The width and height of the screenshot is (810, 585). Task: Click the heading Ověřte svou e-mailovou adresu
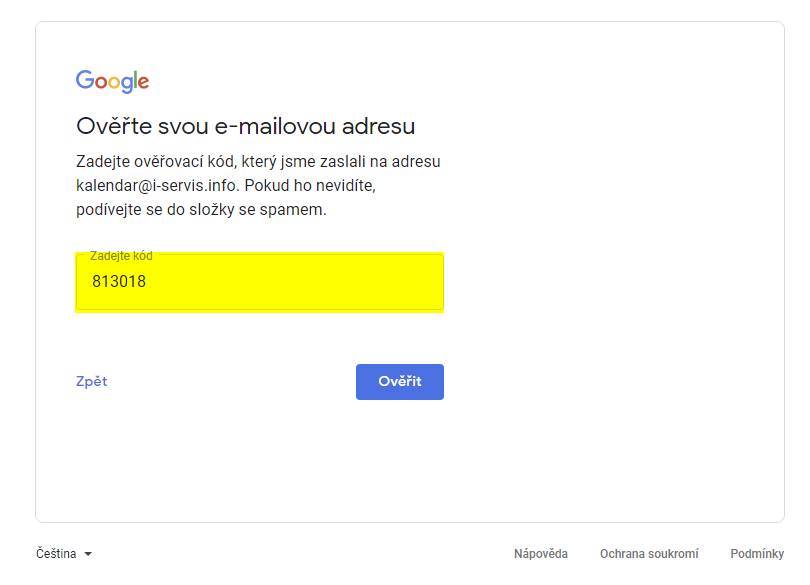(x=245, y=126)
